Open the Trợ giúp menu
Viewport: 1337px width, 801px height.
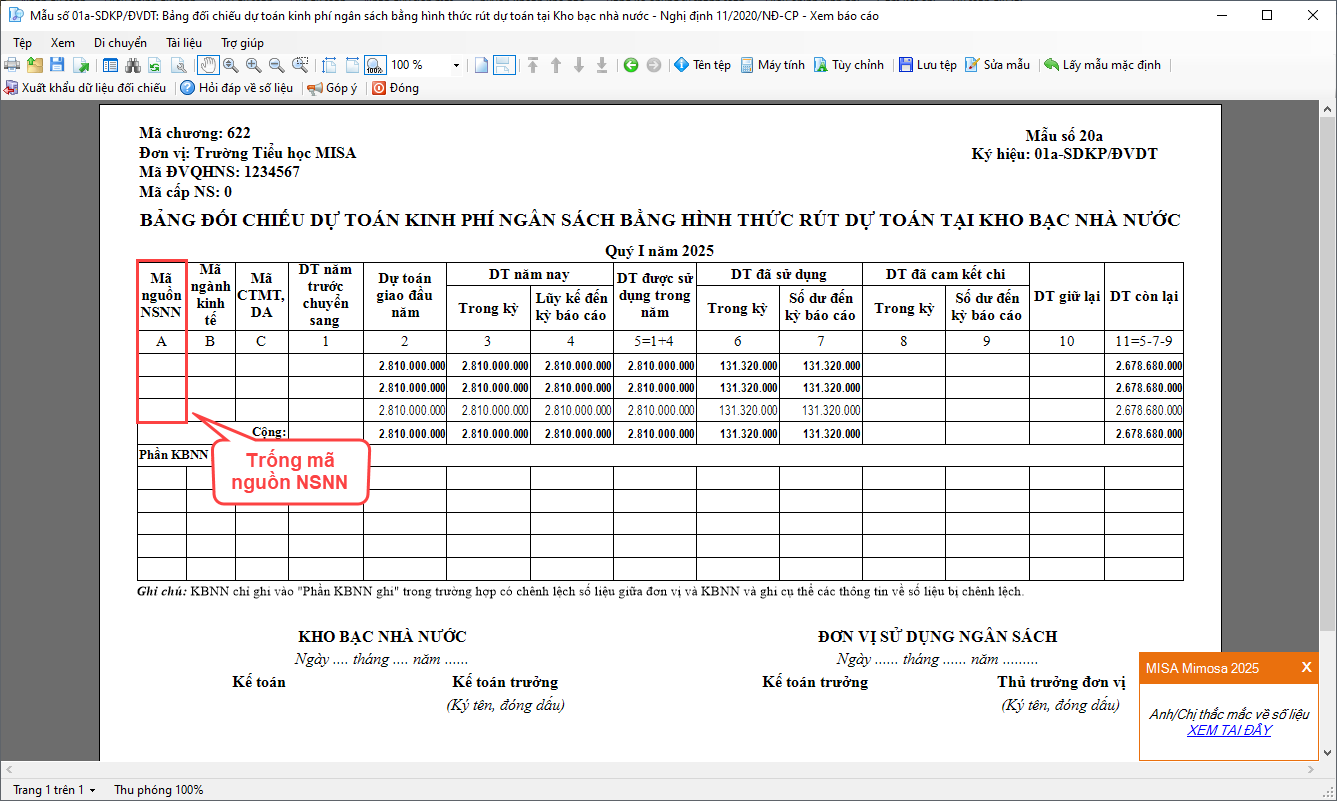point(242,43)
